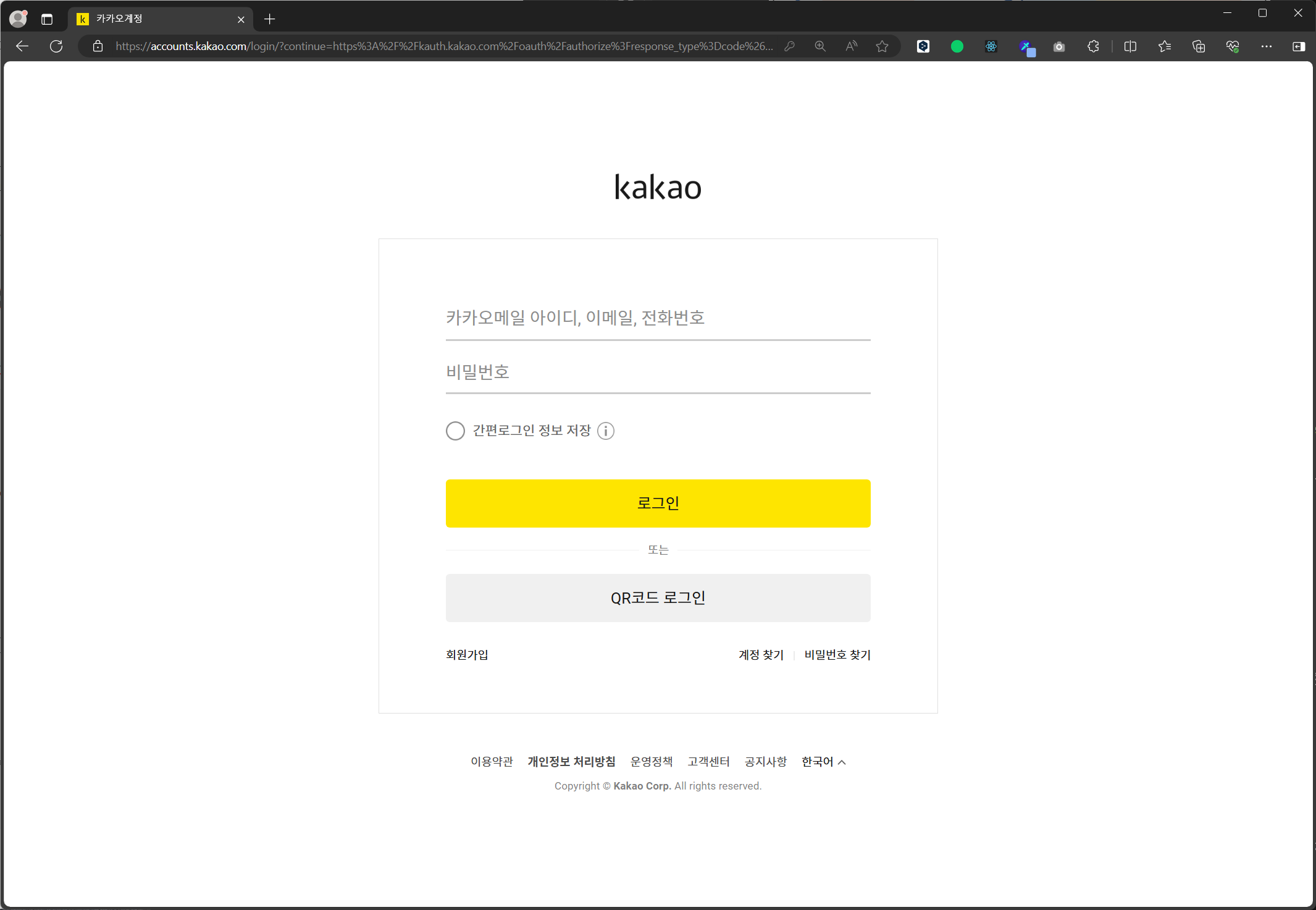Click the password key icon in the address bar
Image resolution: width=1316 pixels, height=910 pixels.
pyautogui.click(x=789, y=46)
